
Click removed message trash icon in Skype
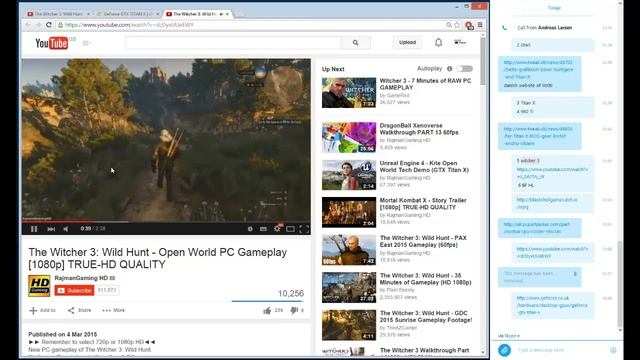pyautogui.click(x=575, y=274)
